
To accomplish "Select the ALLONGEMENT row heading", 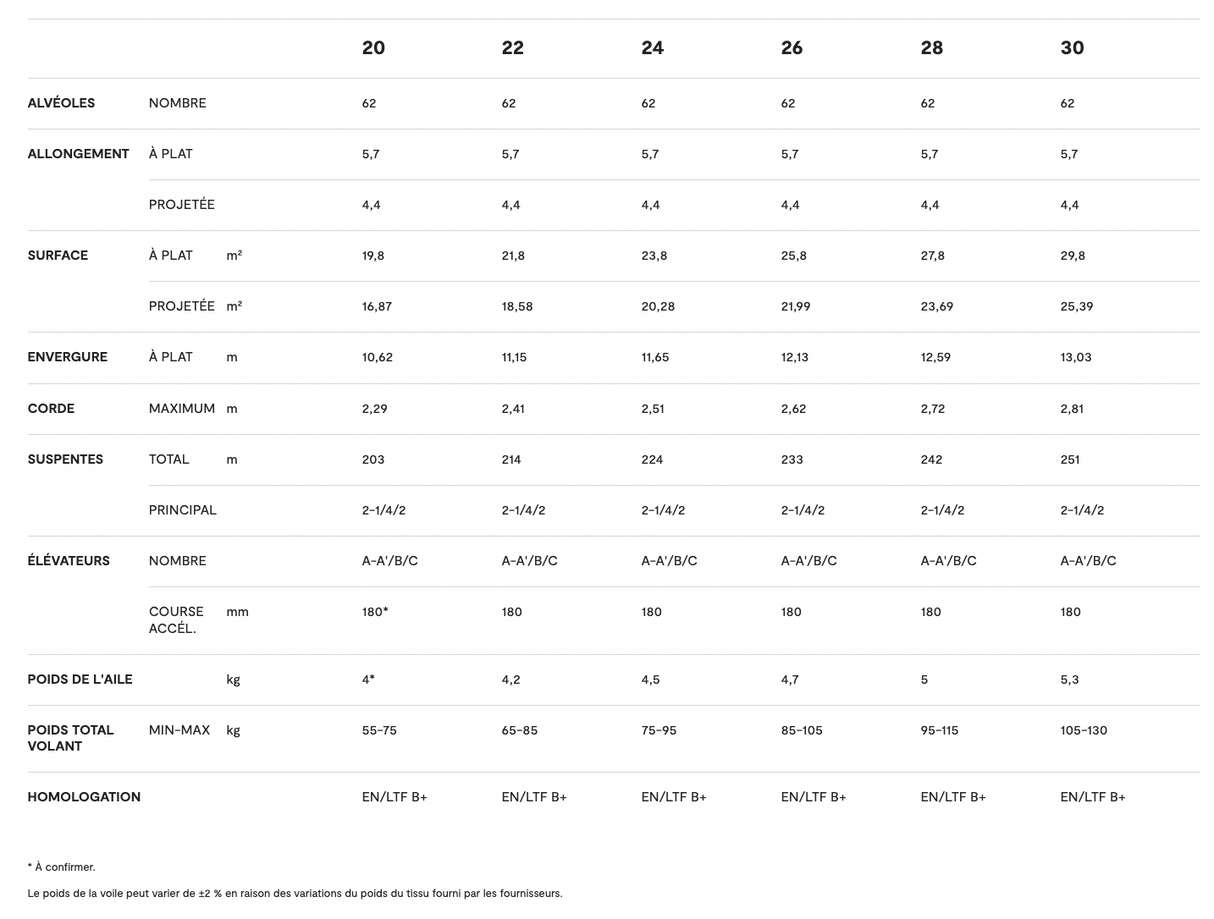I will coord(78,154).
